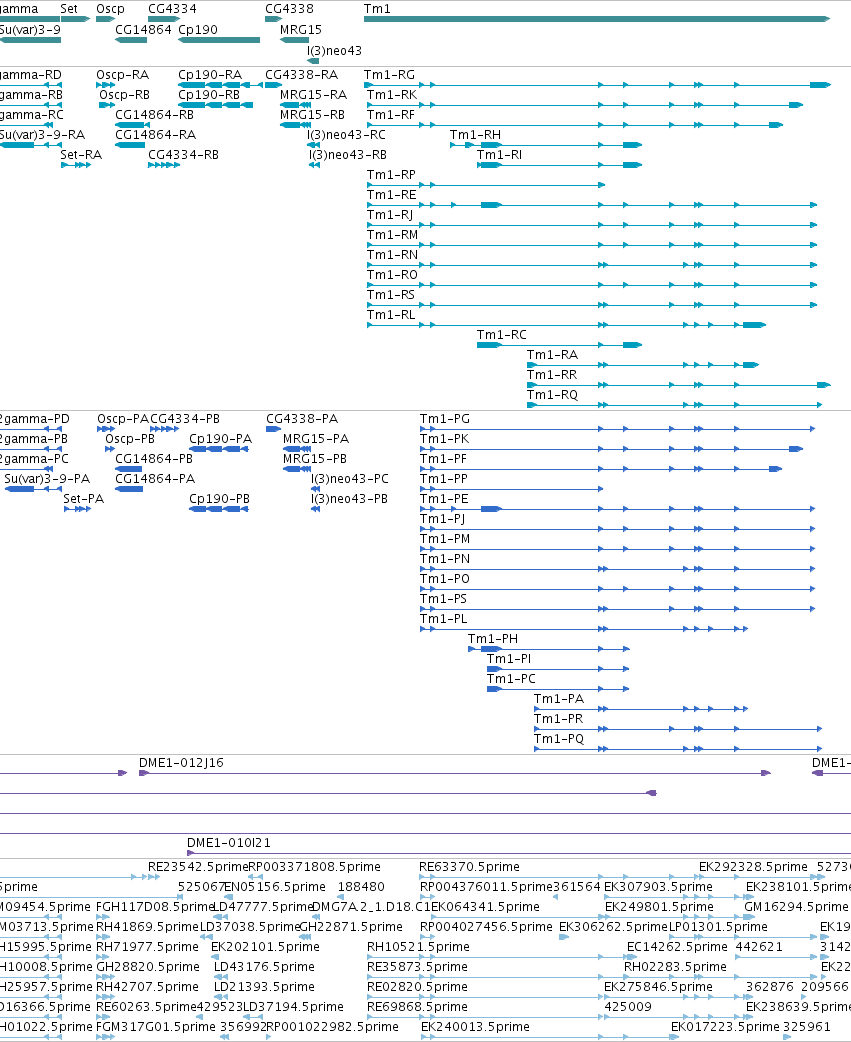Click transcript Tm1-RC

point(559,344)
